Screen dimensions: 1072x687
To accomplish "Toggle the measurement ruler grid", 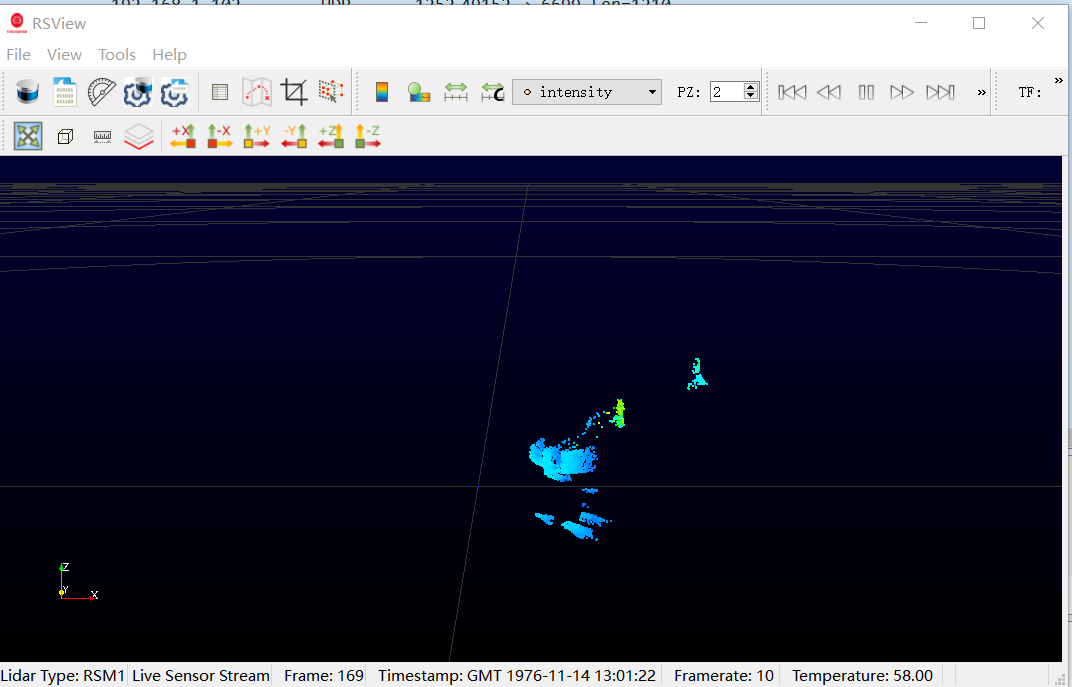I will tap(103, 137).
